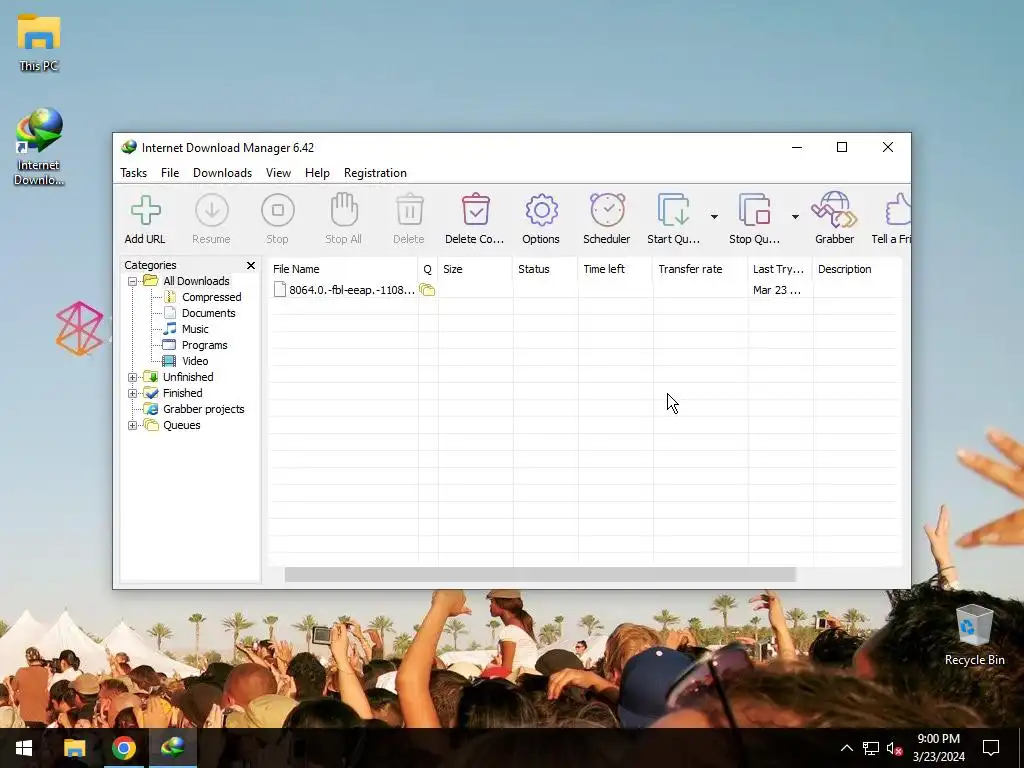Select the Video category
The image size is (1024, 768).
tap(195, 361)
